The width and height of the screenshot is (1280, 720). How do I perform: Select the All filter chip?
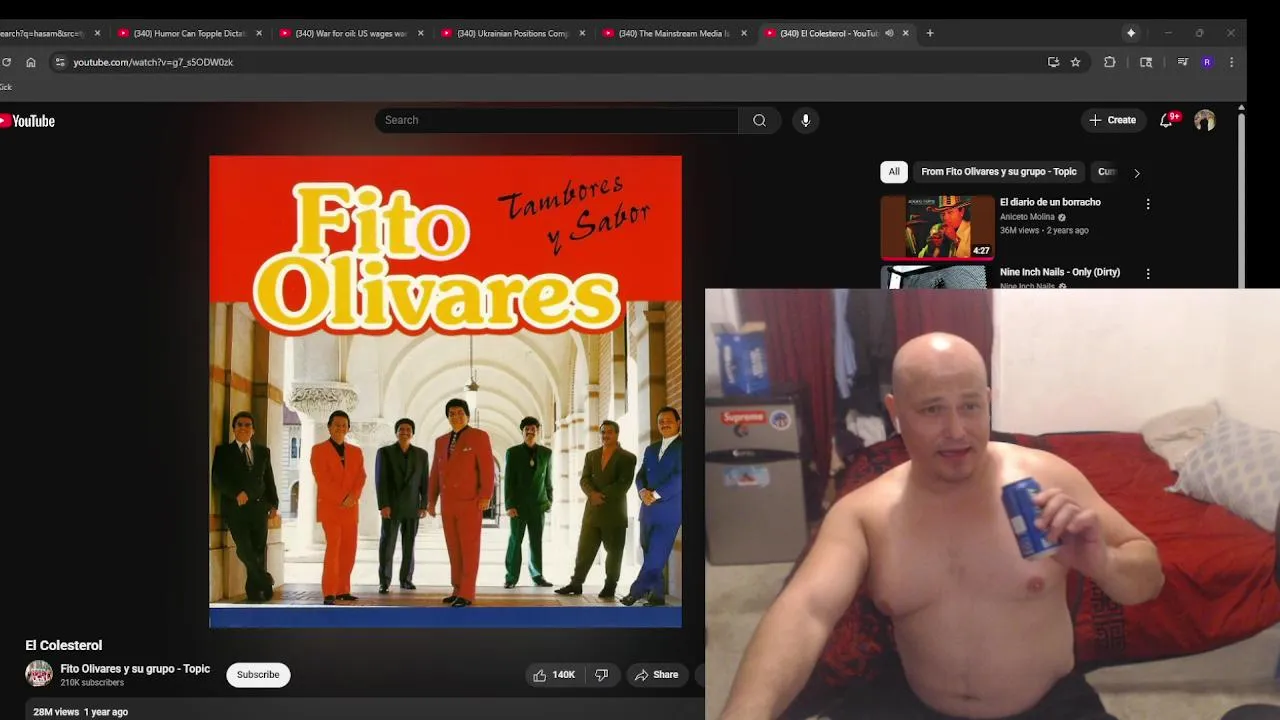(x=894, y=172)
